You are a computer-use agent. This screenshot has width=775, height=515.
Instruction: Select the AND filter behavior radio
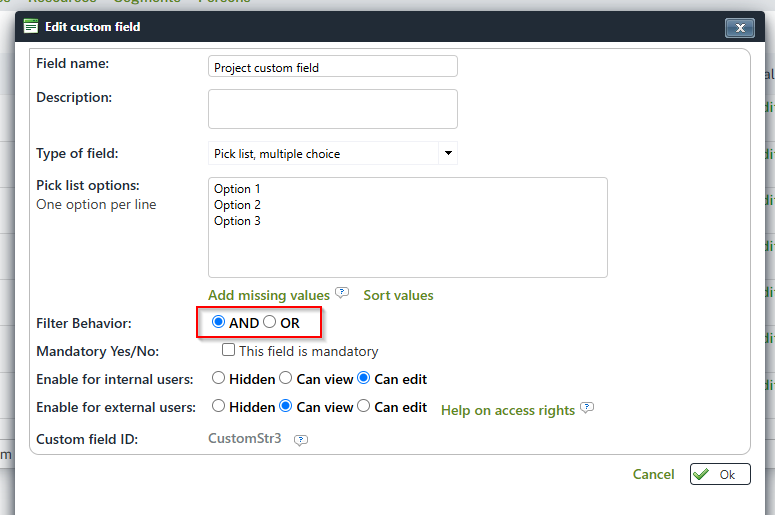coord(218,322)
